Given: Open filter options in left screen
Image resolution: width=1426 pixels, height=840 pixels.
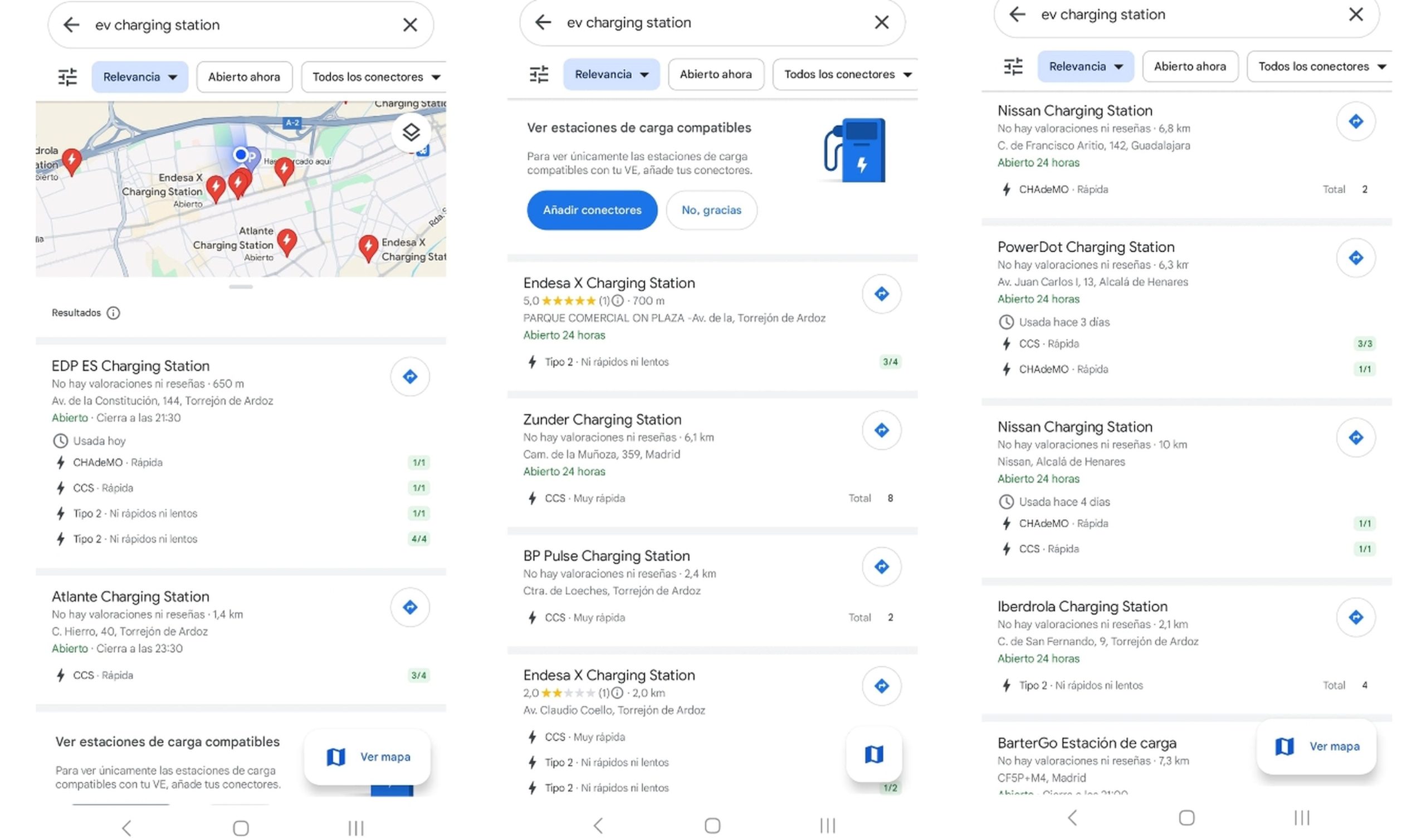Looking at the screenshot, I should pyautogui.click(x=67, y=76).
